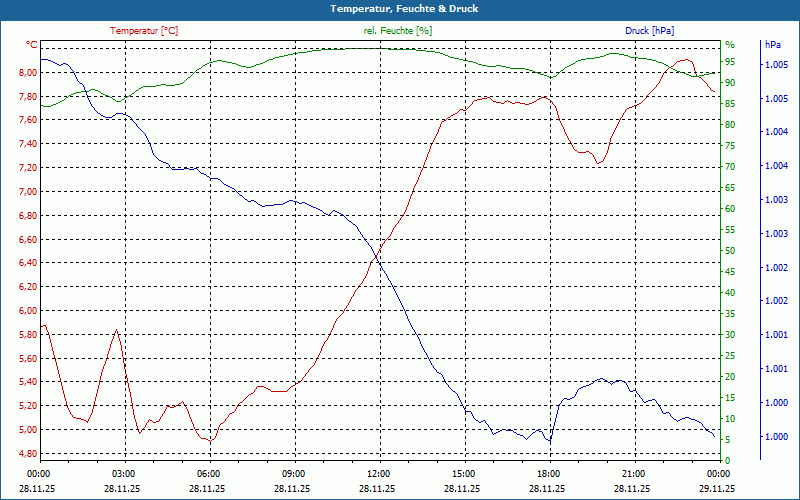Image resolution: width=800 pixels, height=500 pixels.
Task: Click the '09:00' time axis label
Action: (x=292, y=473)
